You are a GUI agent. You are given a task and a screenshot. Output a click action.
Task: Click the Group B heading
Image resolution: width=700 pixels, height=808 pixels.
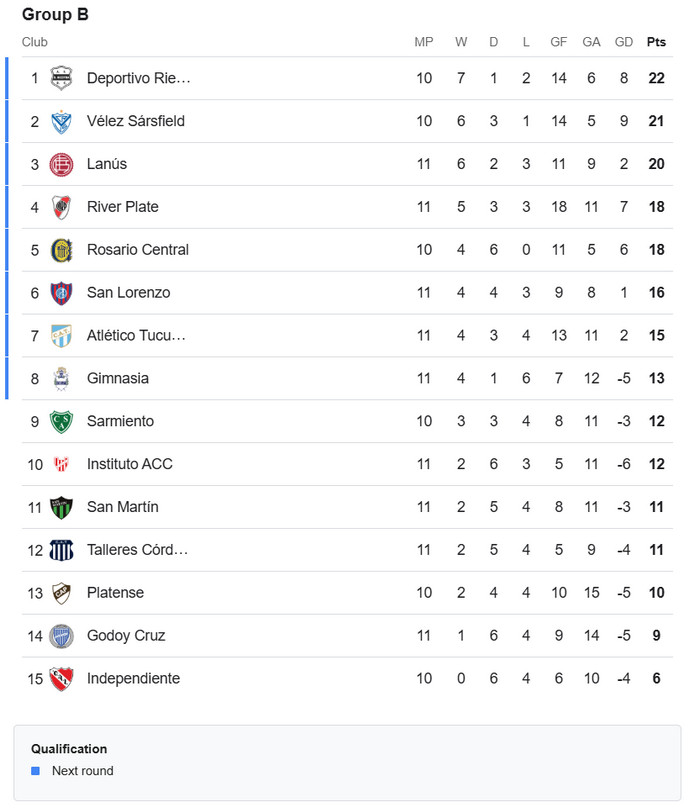[55, 15]
